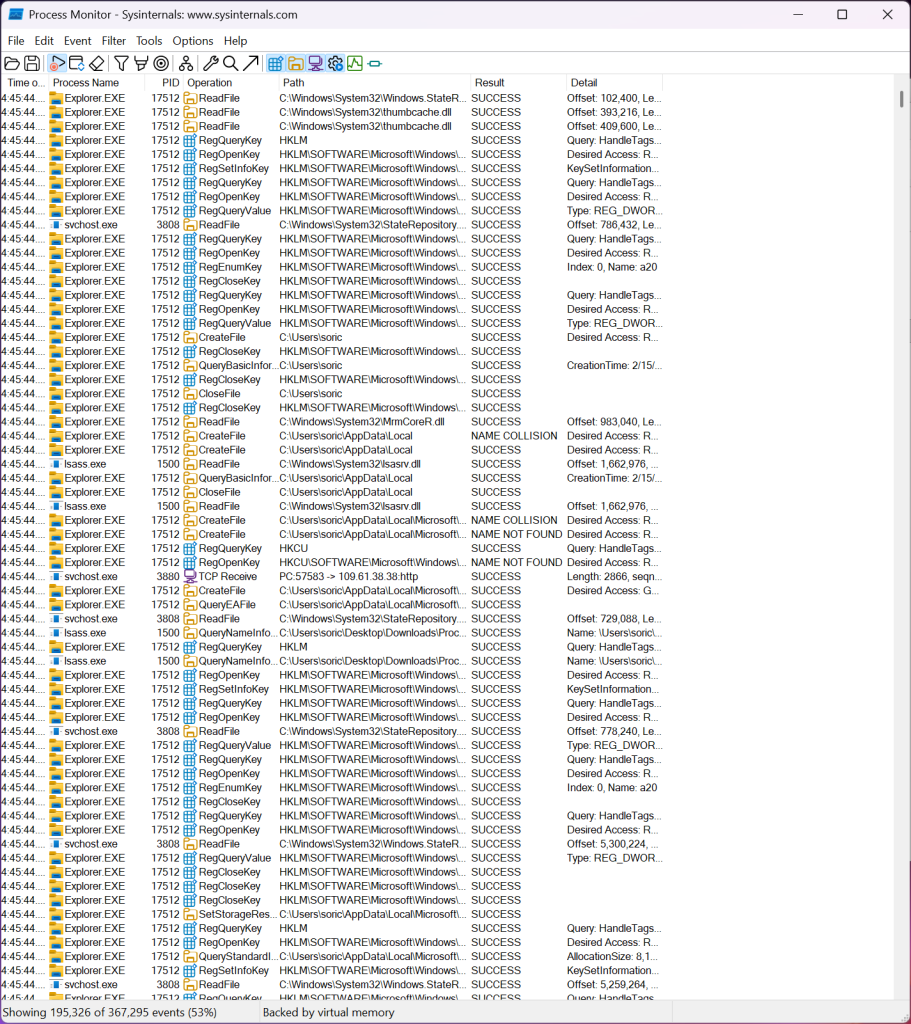Click HKCU\SOFTWARE\Microsoft\Windows path cell
This screenshot has width=911, height=1024.
point(373,562)
